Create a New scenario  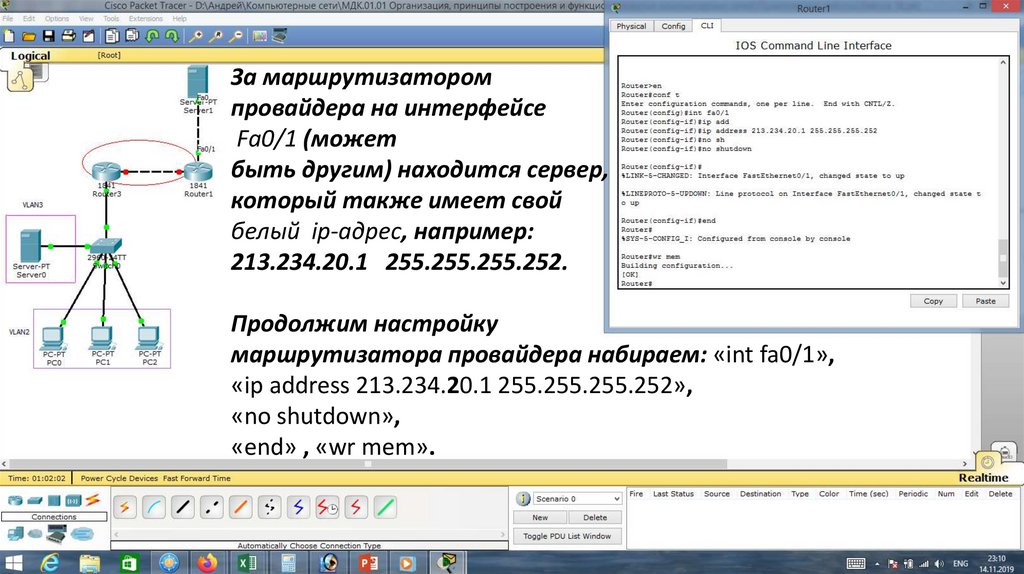[540, 517]
